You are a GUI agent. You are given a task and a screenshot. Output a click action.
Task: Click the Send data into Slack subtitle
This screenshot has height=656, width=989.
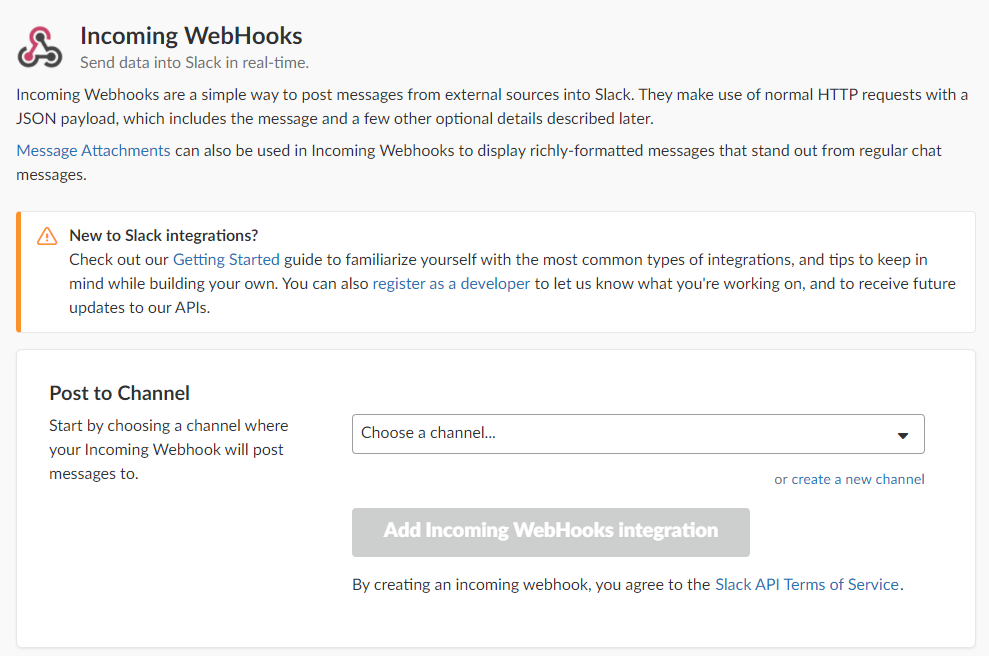pos(194,62)
